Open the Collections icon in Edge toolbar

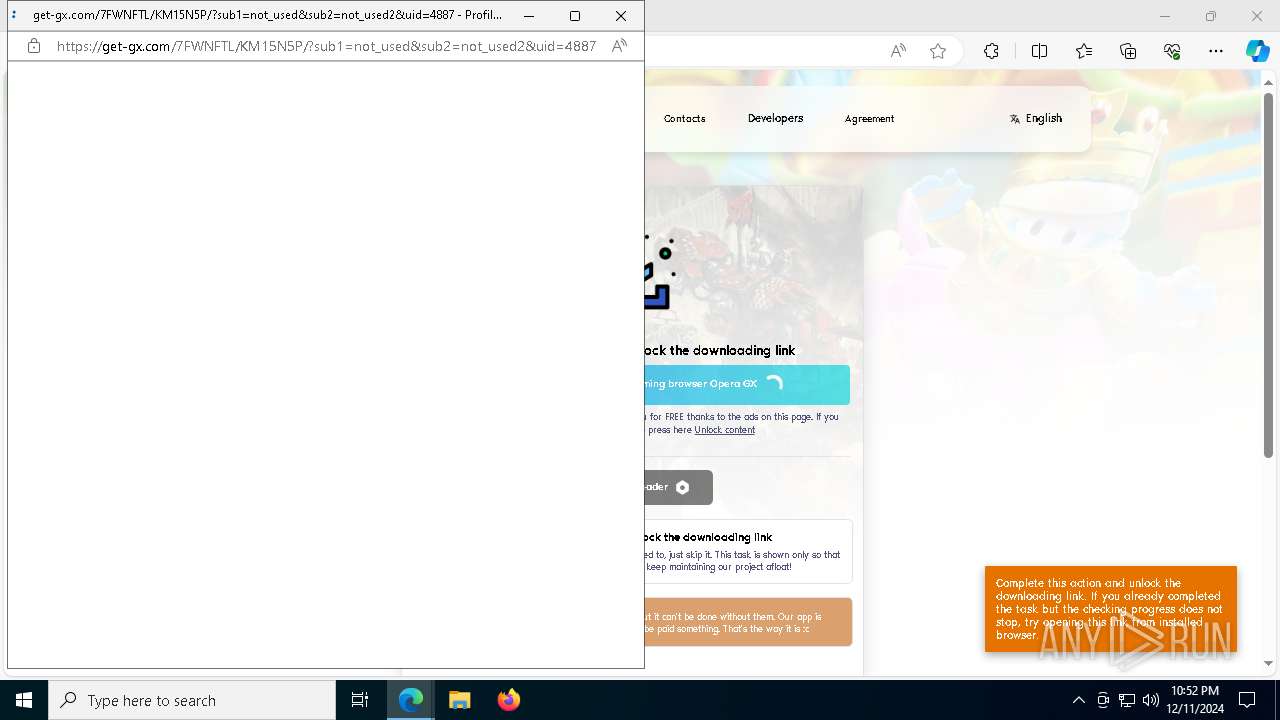(1128, 51)
